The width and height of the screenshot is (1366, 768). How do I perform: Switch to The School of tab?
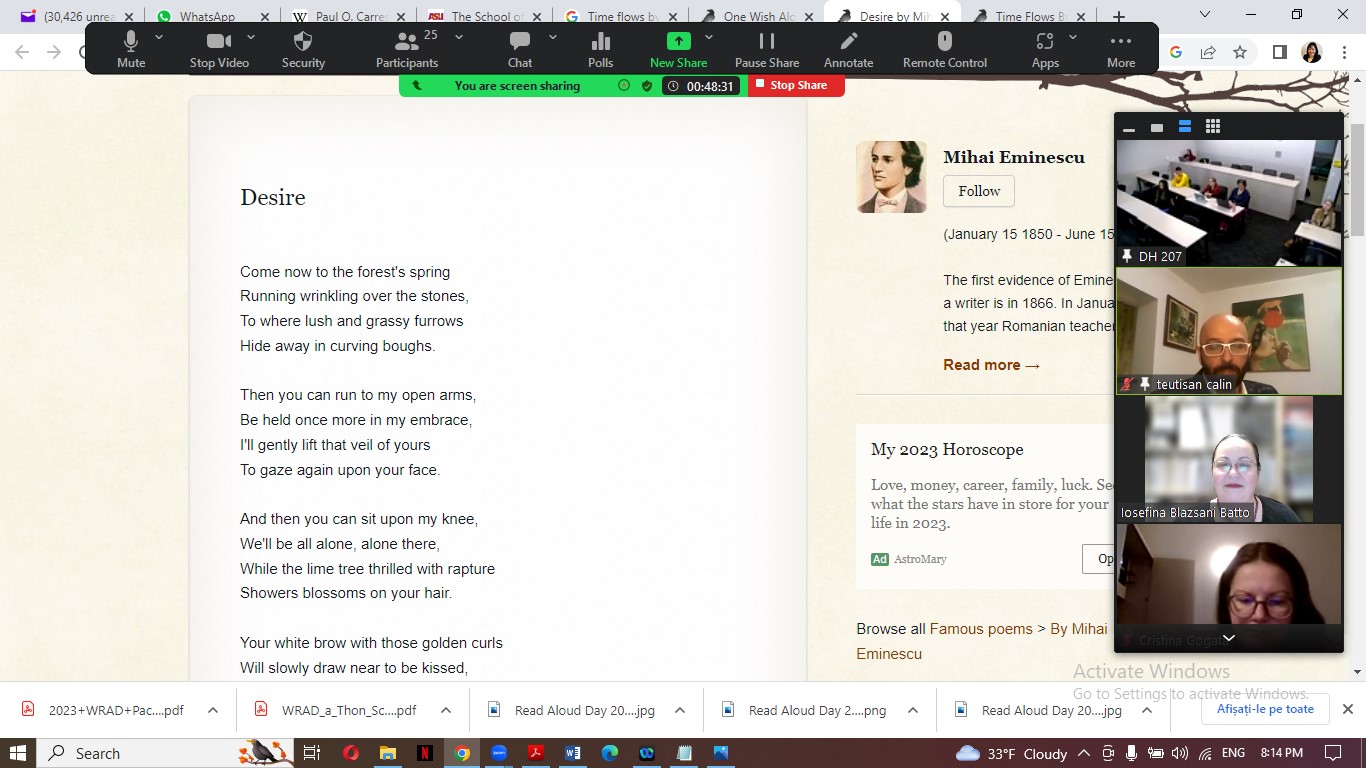coord(485,16)
